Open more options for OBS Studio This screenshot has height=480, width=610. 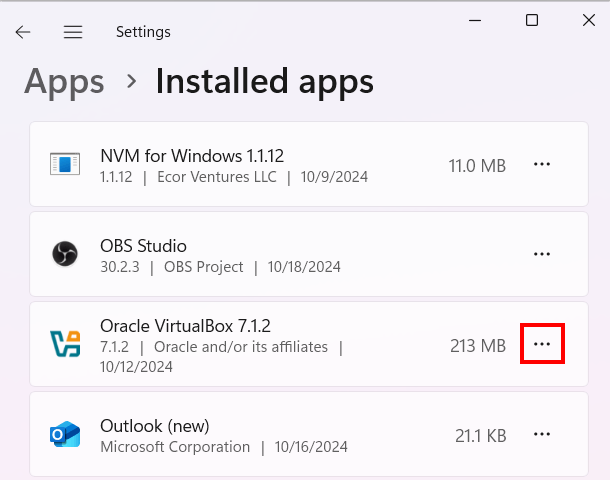[542, 255]
